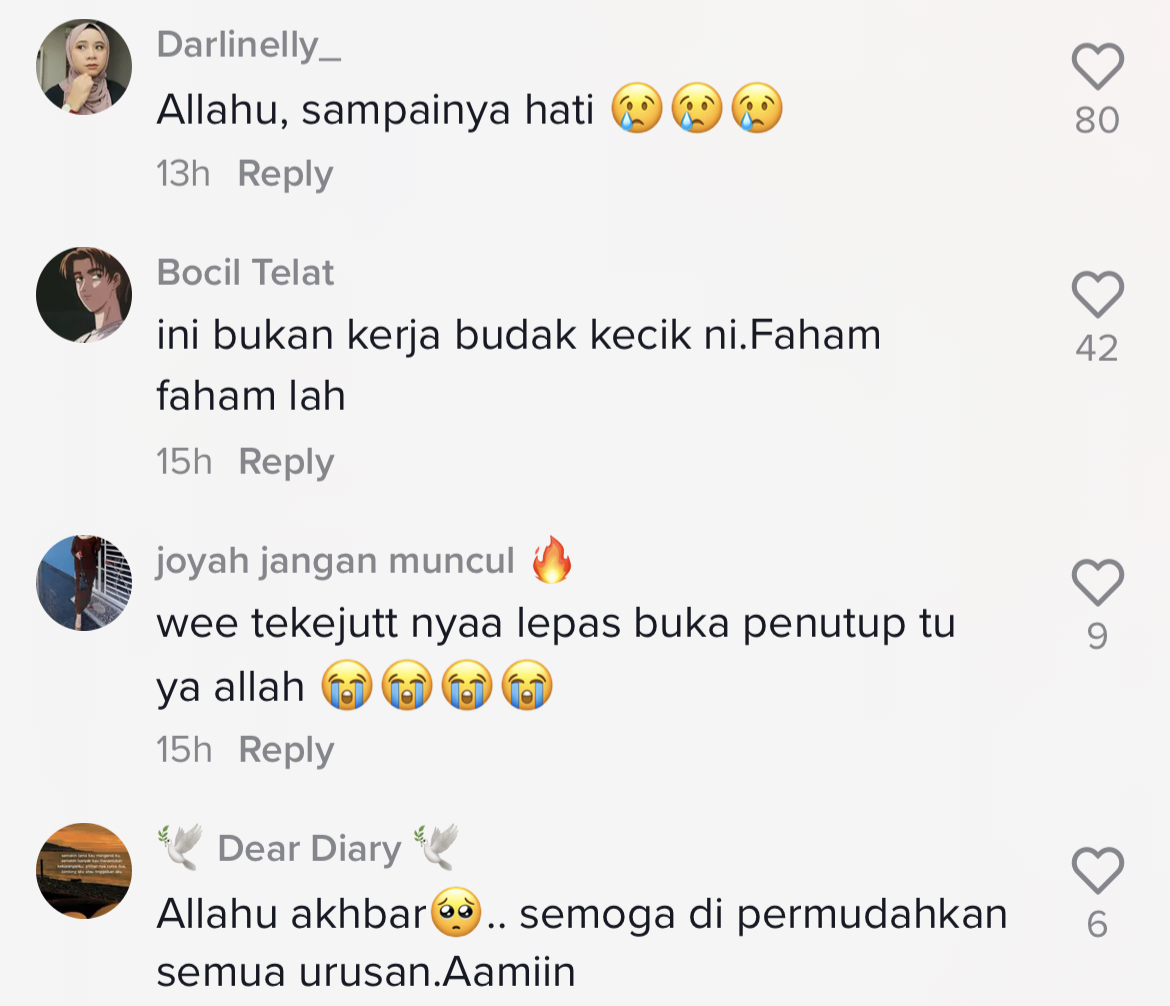1170x1006 pixels.
Task: Open joyah jangan muncul's avatar
Action: coord(84,583)
